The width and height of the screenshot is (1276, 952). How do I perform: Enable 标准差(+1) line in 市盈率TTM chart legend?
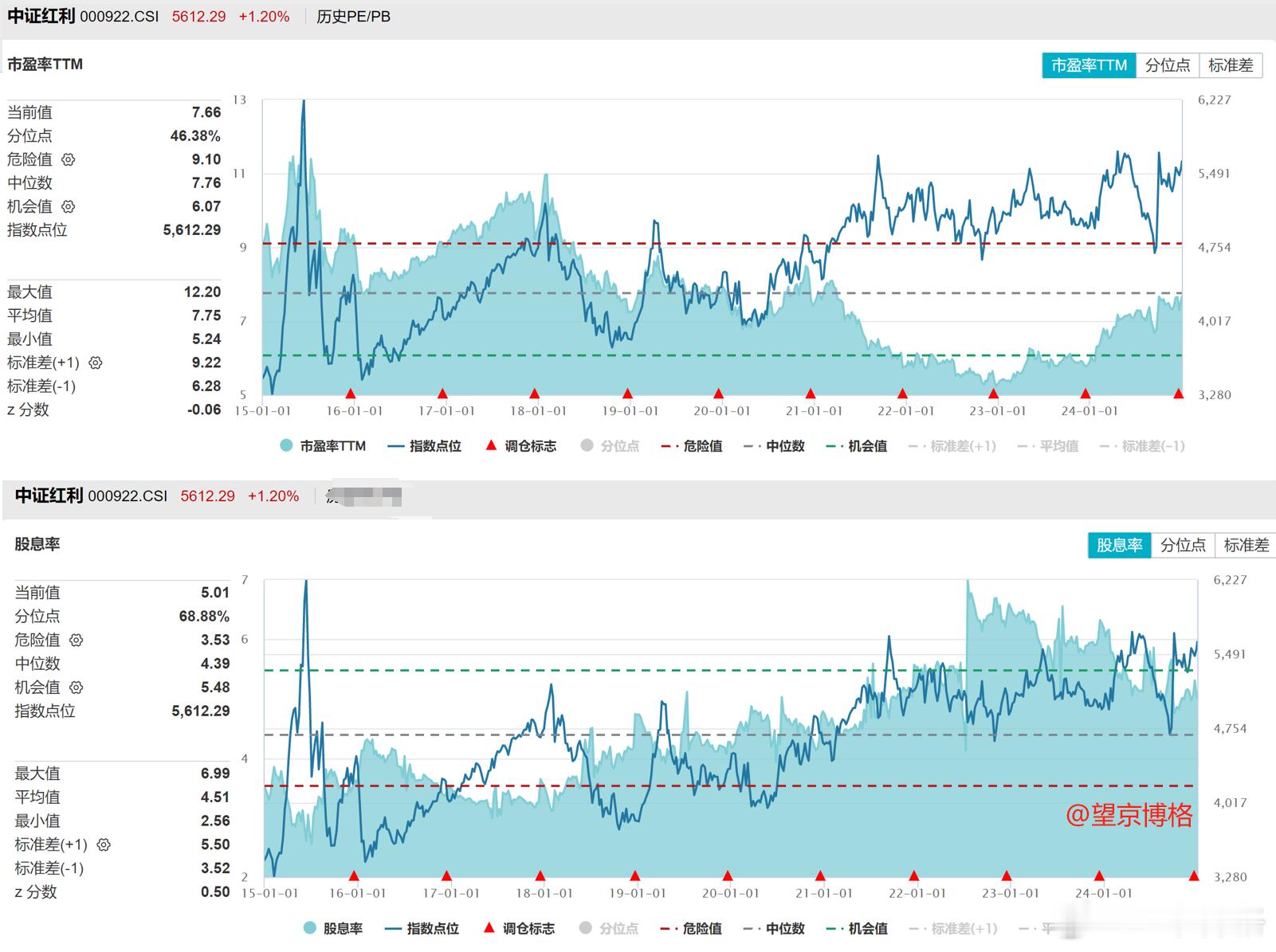pos(952,446)
